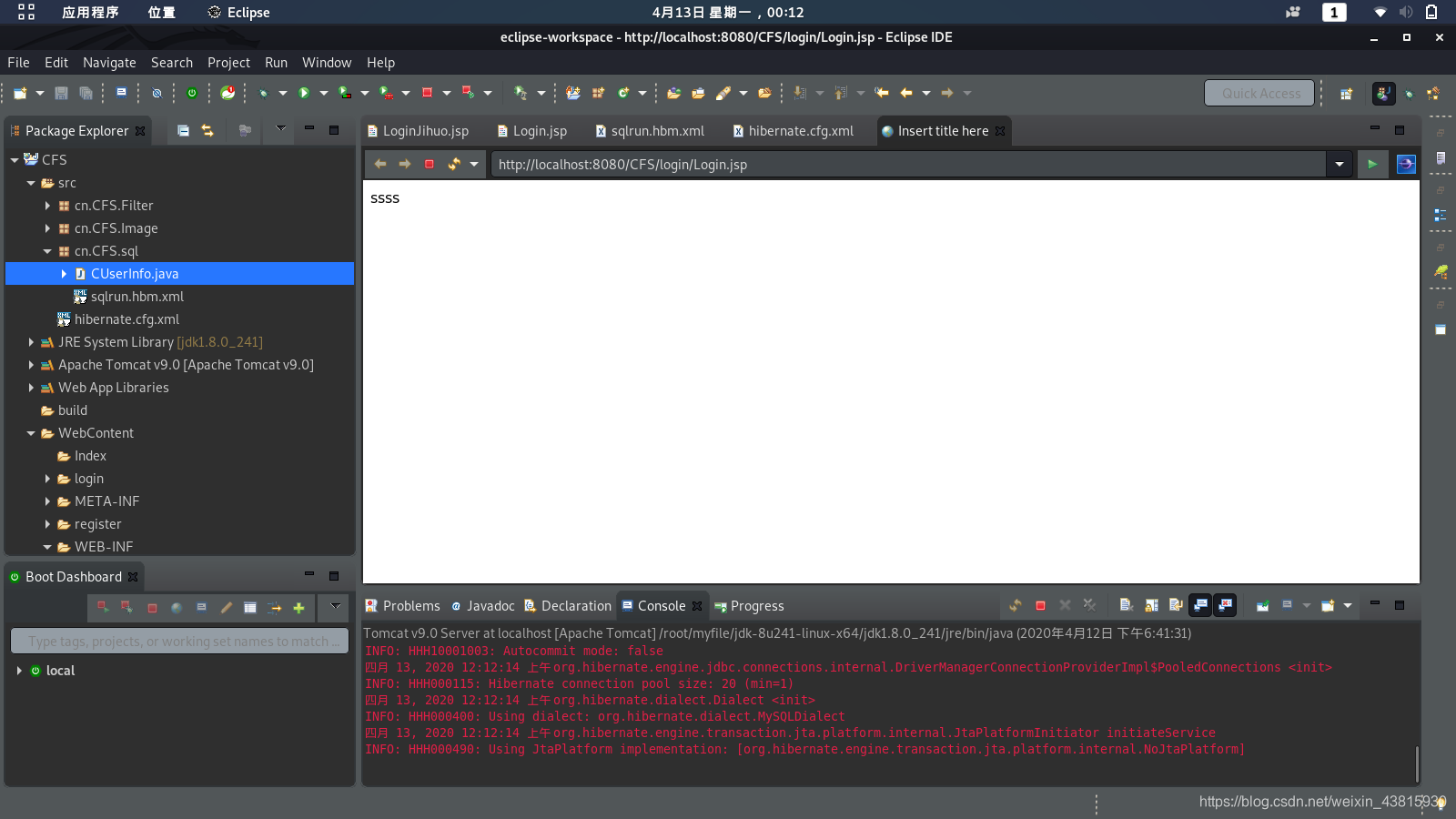Click the green Run play icon
The image size is (1456, 819).
pos(304,93)
